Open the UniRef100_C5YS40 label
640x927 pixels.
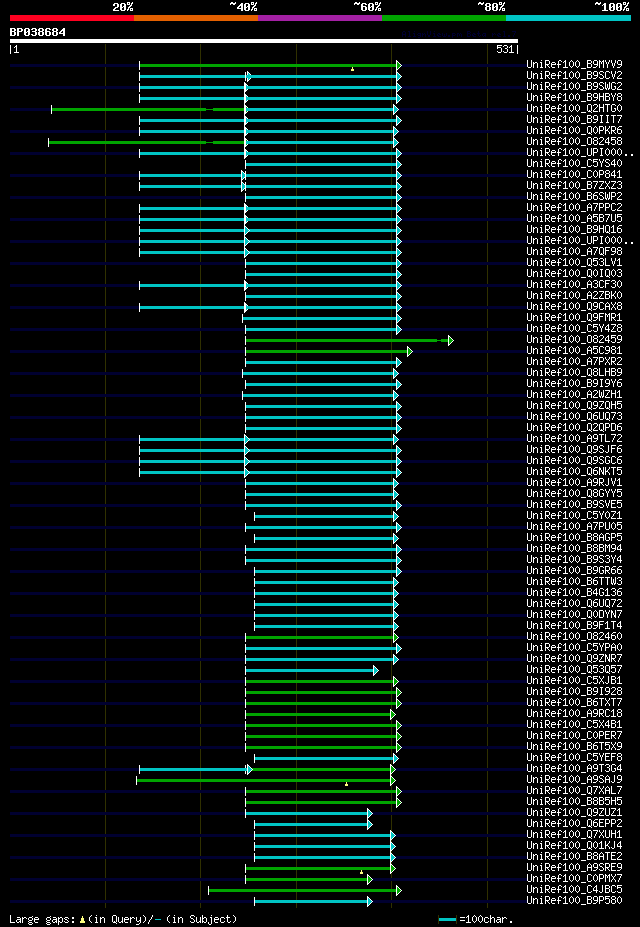point(574,164)
